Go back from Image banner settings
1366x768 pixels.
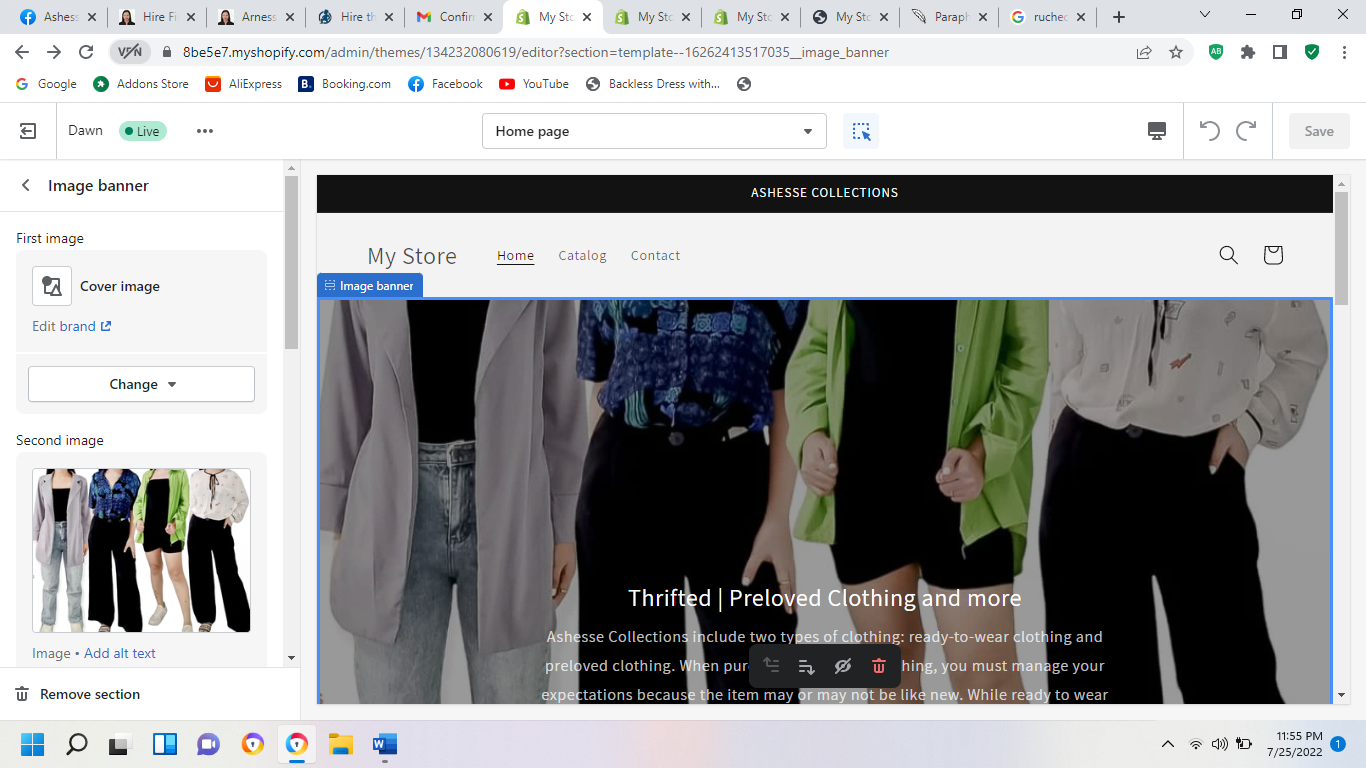(x=26, y=186)
